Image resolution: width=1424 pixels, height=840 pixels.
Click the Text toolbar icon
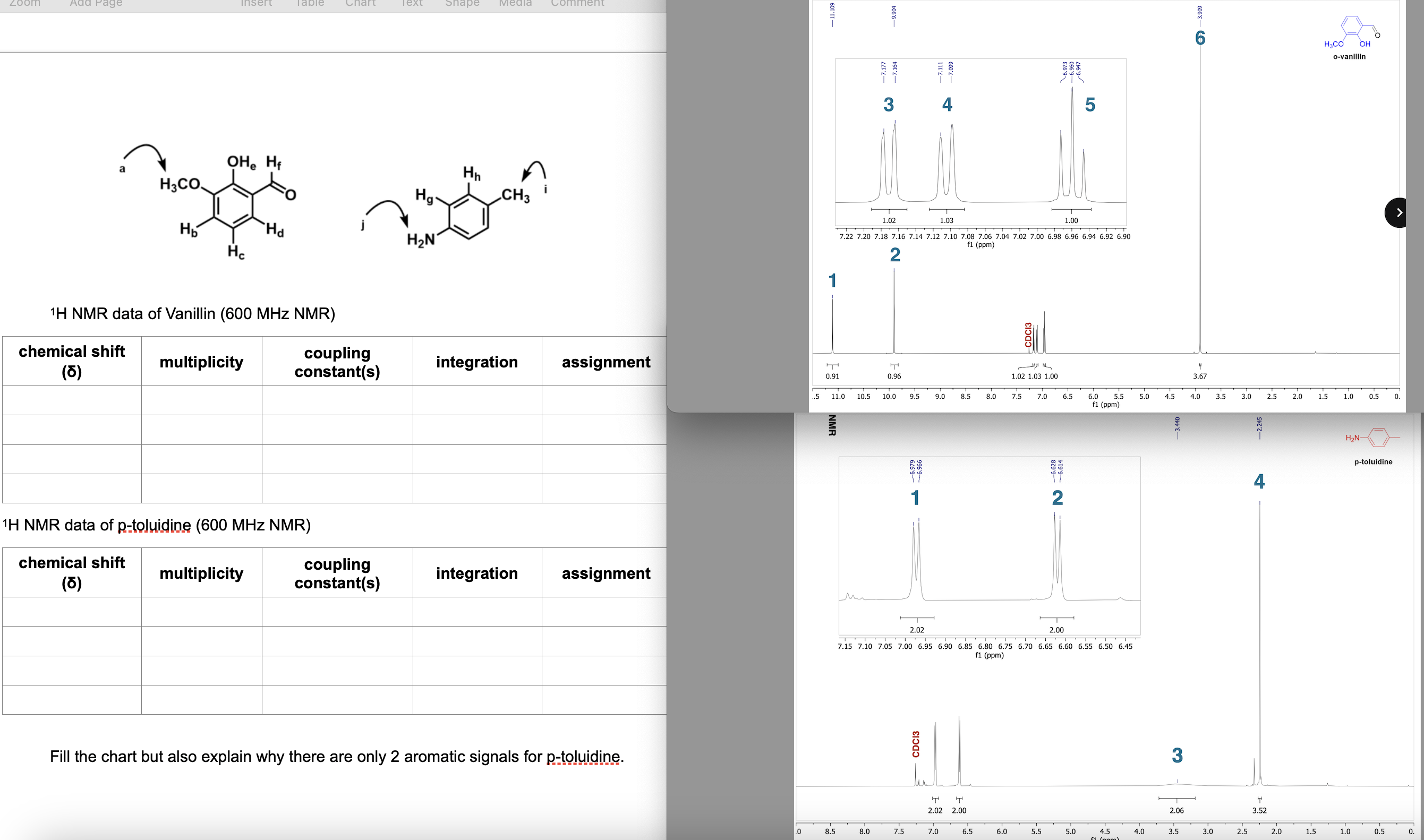[x=411, y=3]
